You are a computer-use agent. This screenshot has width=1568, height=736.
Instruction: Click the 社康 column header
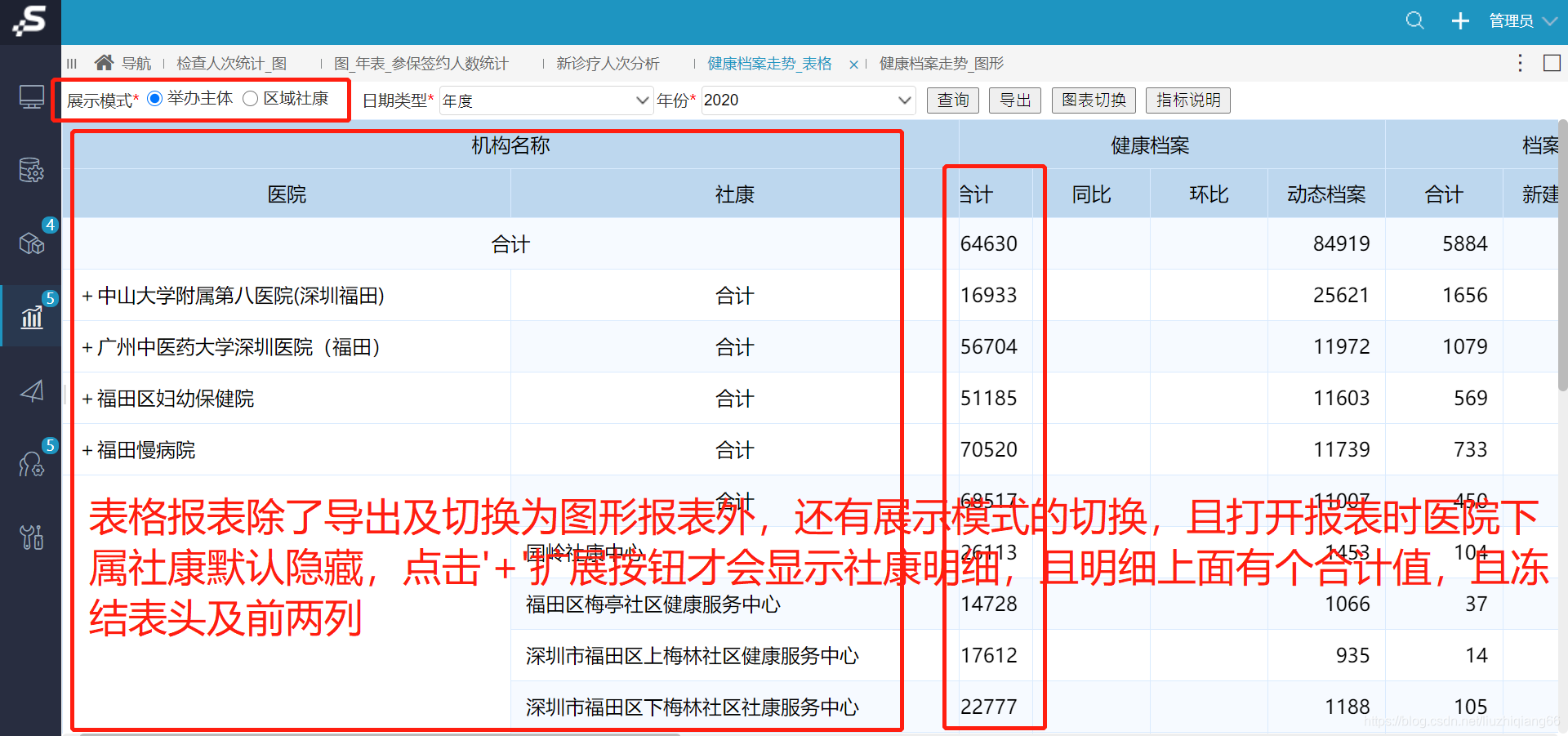735,194
